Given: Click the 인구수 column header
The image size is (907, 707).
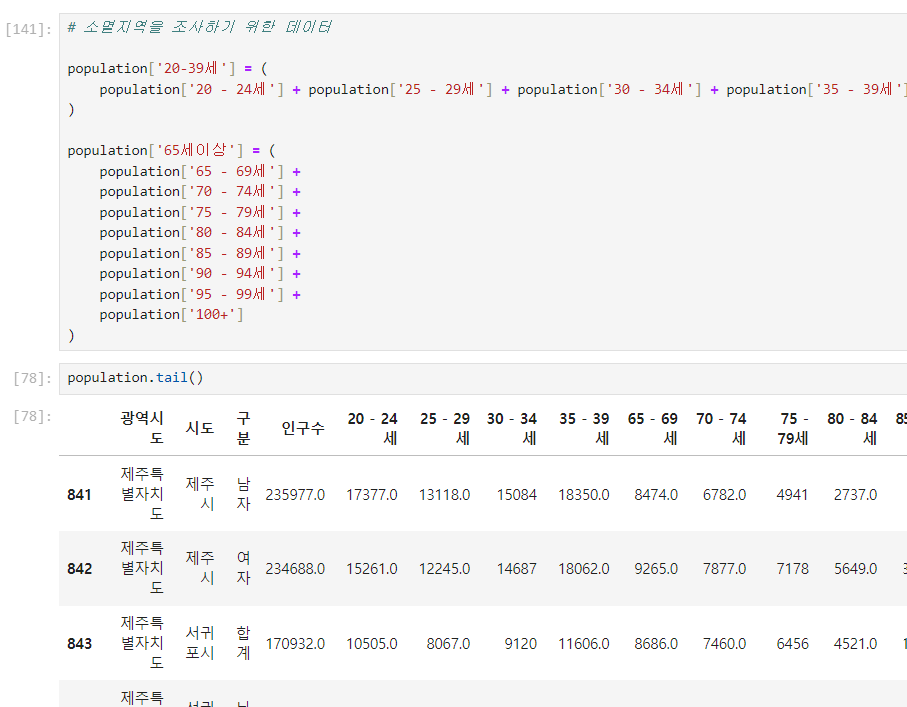Looking at the screenshot, I should [303, 428].
